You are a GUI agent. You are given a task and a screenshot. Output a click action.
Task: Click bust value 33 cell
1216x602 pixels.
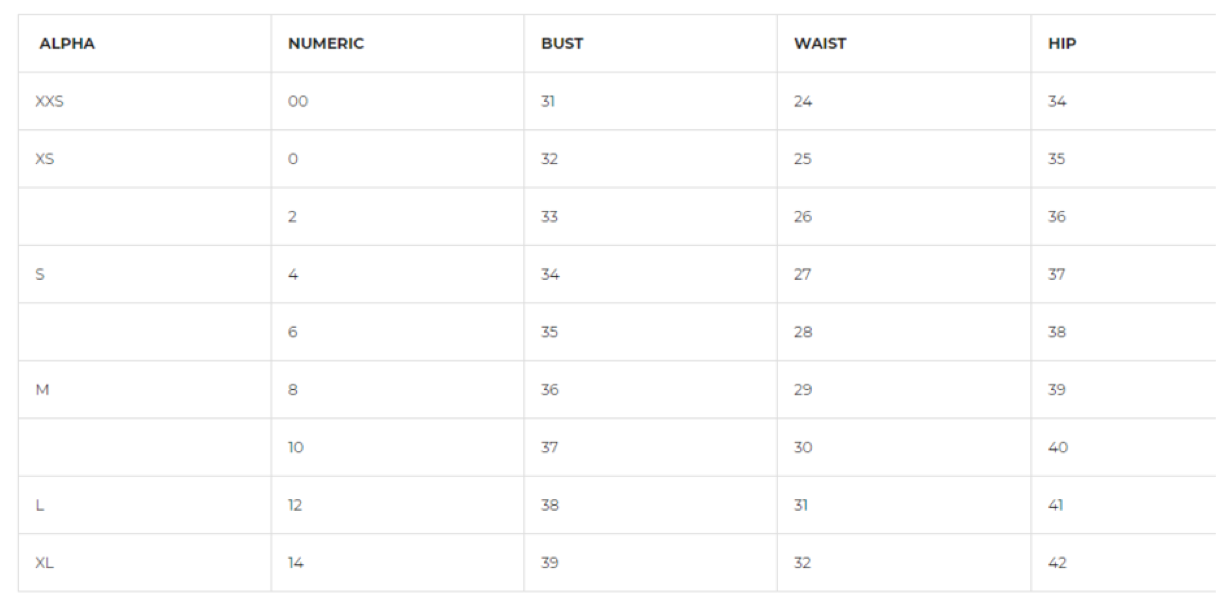click(549, 217)
